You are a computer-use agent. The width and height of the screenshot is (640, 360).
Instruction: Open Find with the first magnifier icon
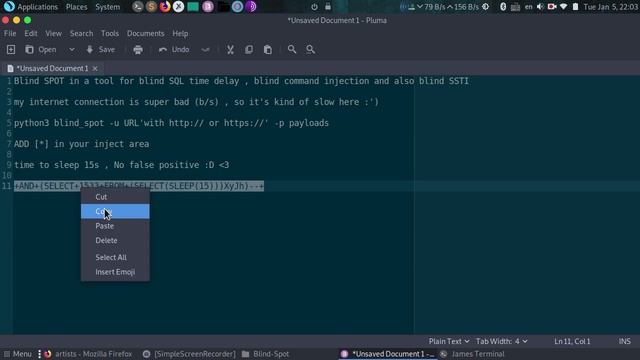coord(291,49)
